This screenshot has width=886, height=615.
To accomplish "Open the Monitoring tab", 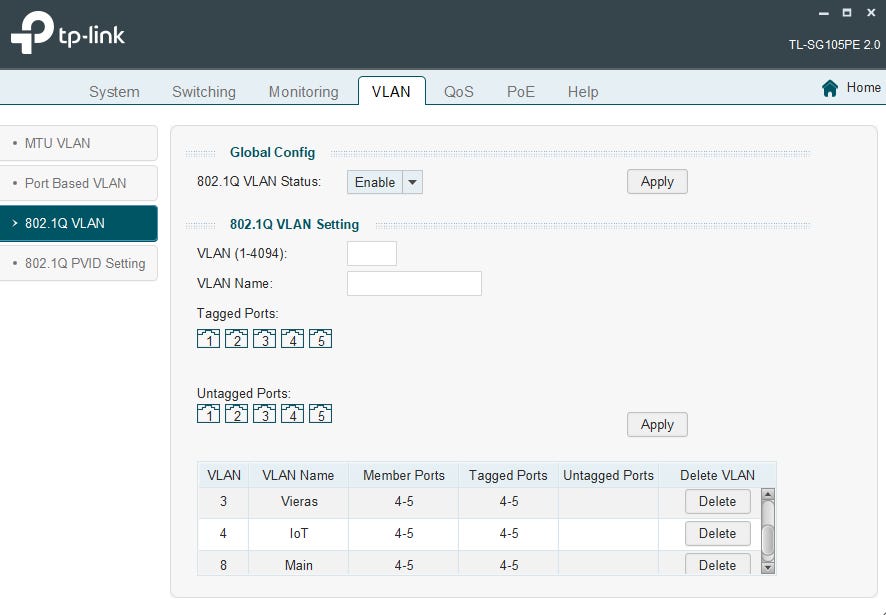I will tap(303, 92).
